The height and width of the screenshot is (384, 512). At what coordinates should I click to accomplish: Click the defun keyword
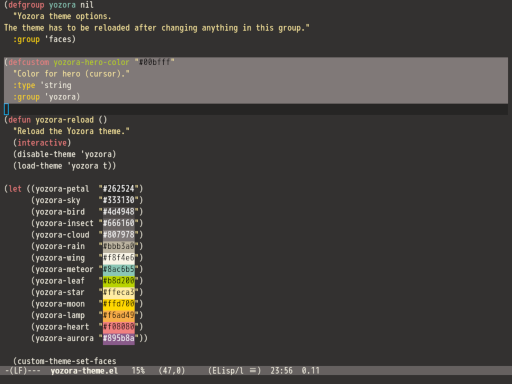20,120
